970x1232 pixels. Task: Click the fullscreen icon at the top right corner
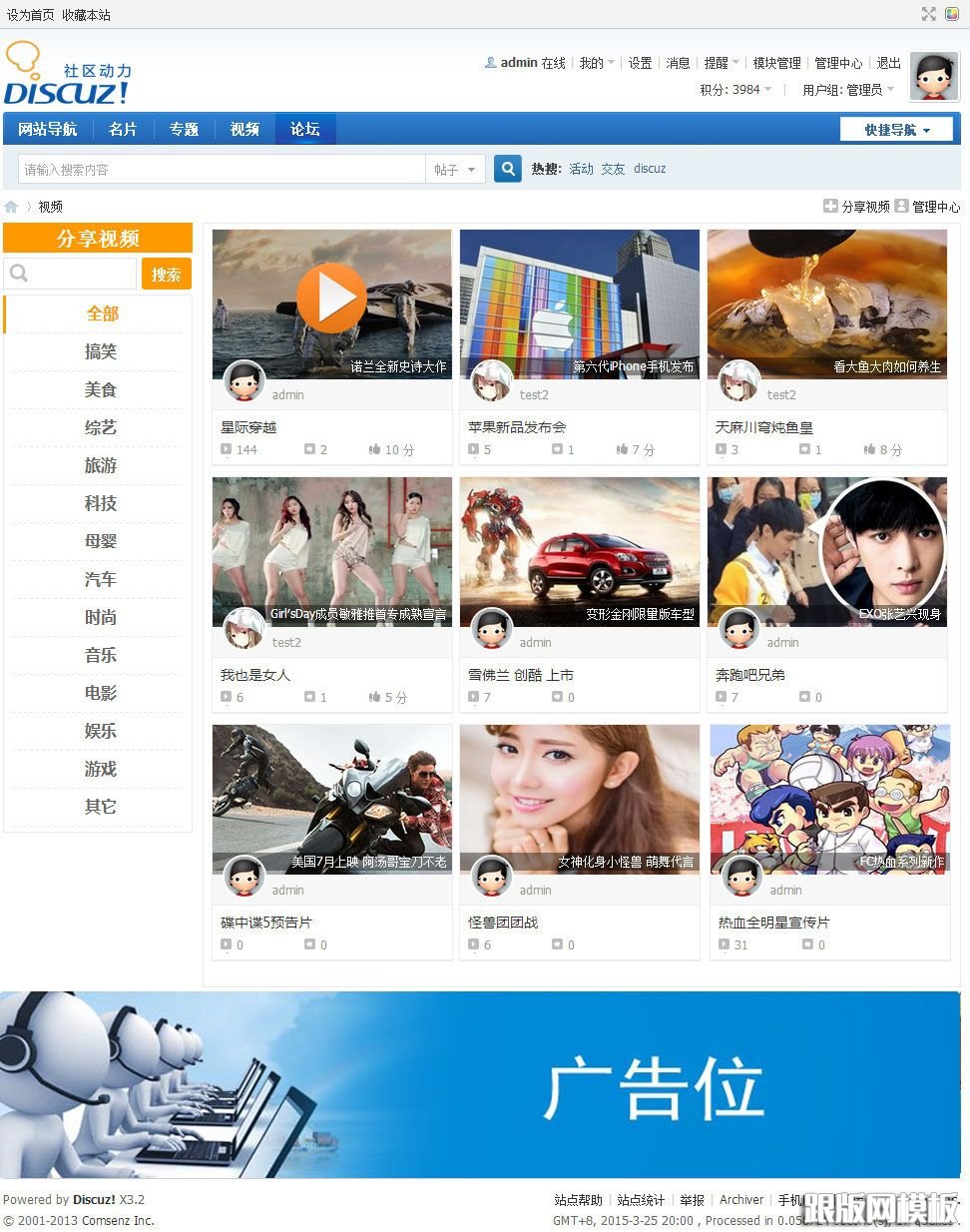[x=931, y=14]
